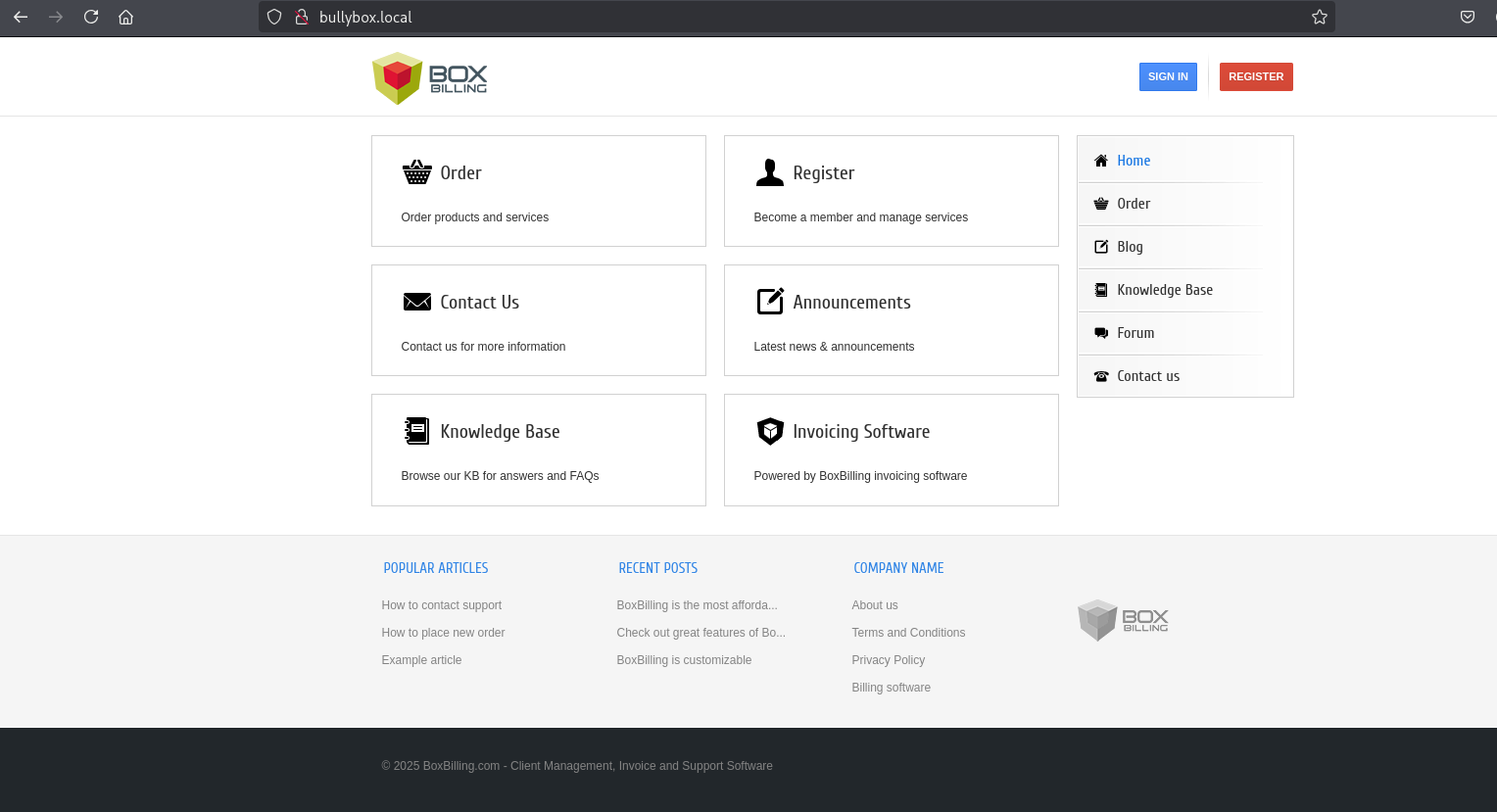Viewport: 1497px width, 812px height.
Task: Click the browser address bar showing bullybox.local
Action: click(784, 17)
